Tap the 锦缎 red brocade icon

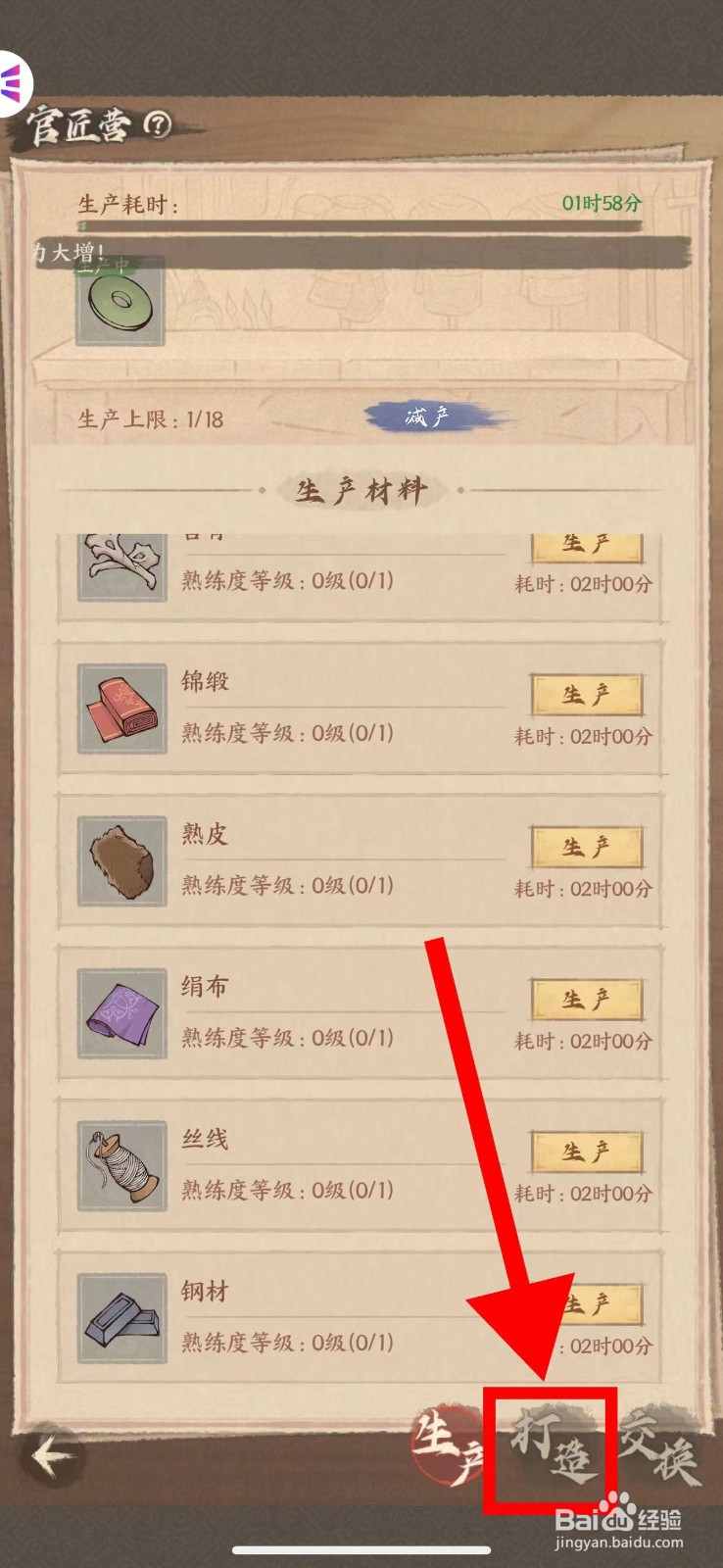[121, 709]
